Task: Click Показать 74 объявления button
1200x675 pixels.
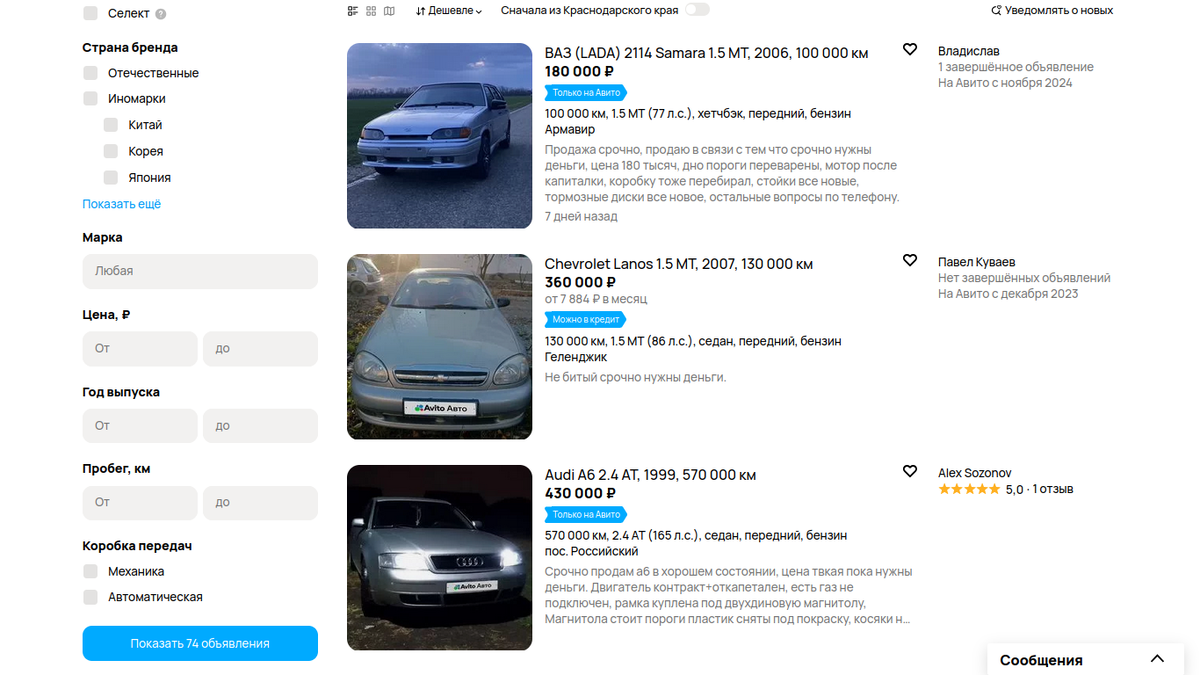Action: (200, 643)
